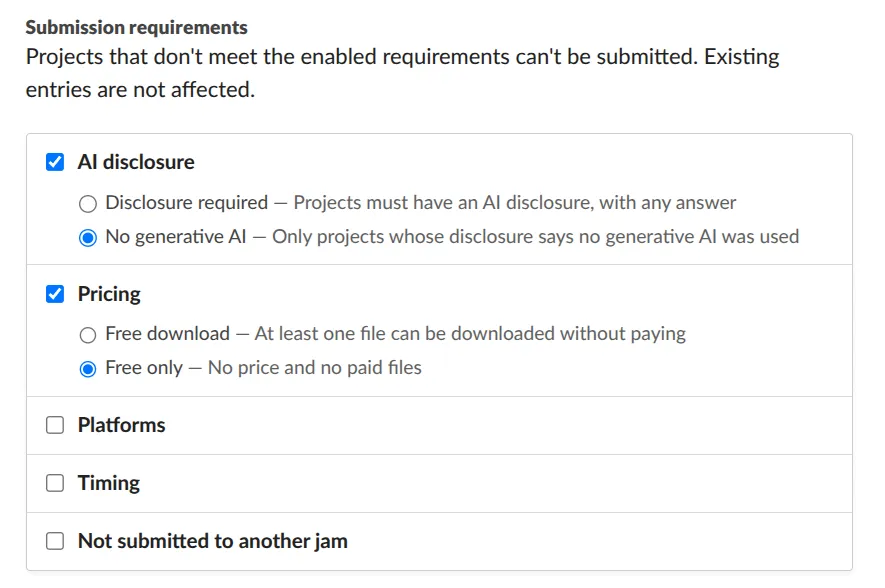Viewport: 885px width, 588px height.
Task: Click the 'Pricing' label text
Action: click(109, 294)
